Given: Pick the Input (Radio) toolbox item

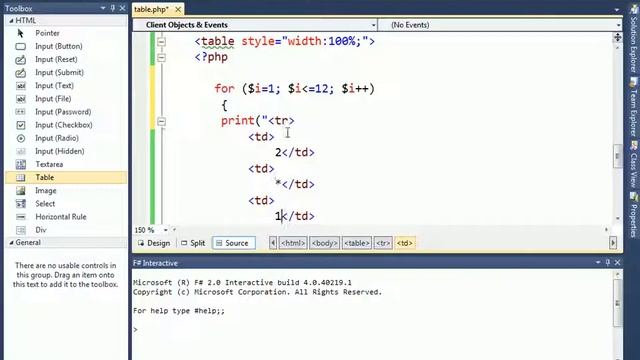Looking at the screenshot, I should click(66, 138).
